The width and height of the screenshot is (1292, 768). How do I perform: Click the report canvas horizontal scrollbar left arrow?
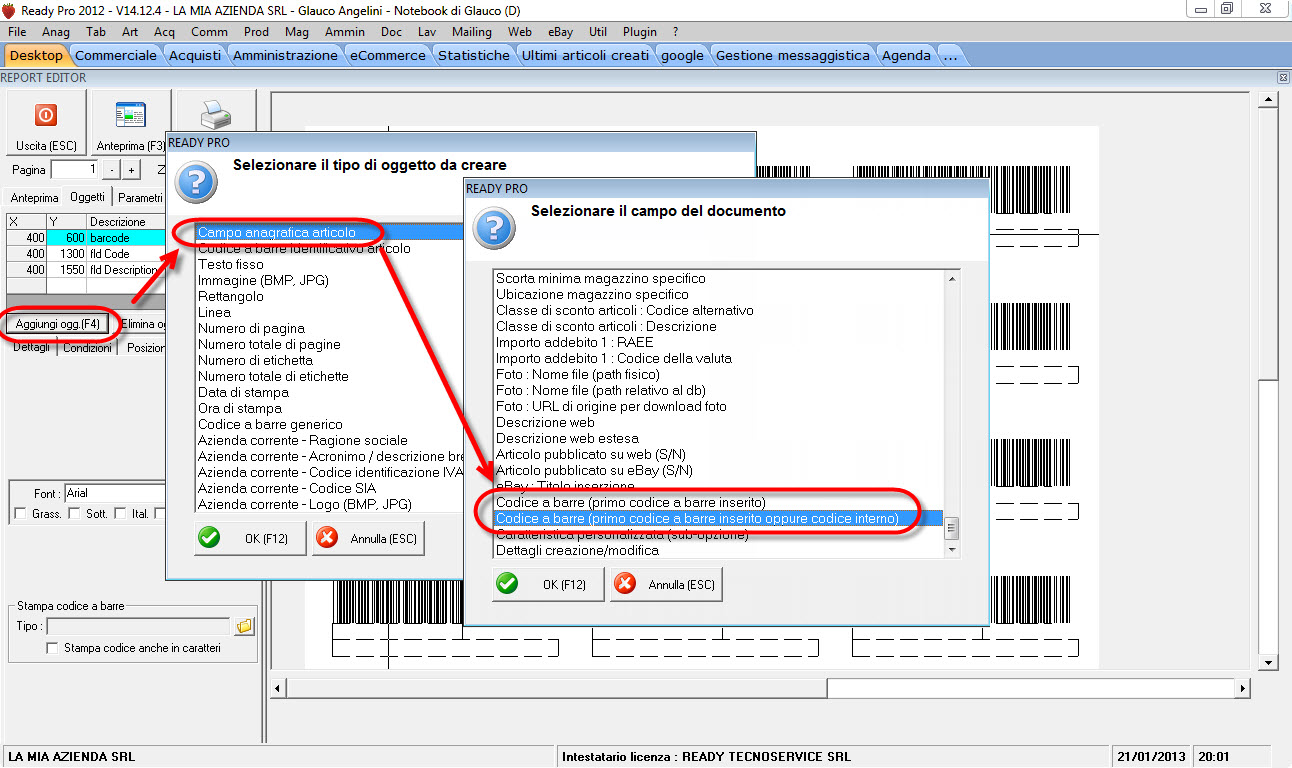coord(279,688)
